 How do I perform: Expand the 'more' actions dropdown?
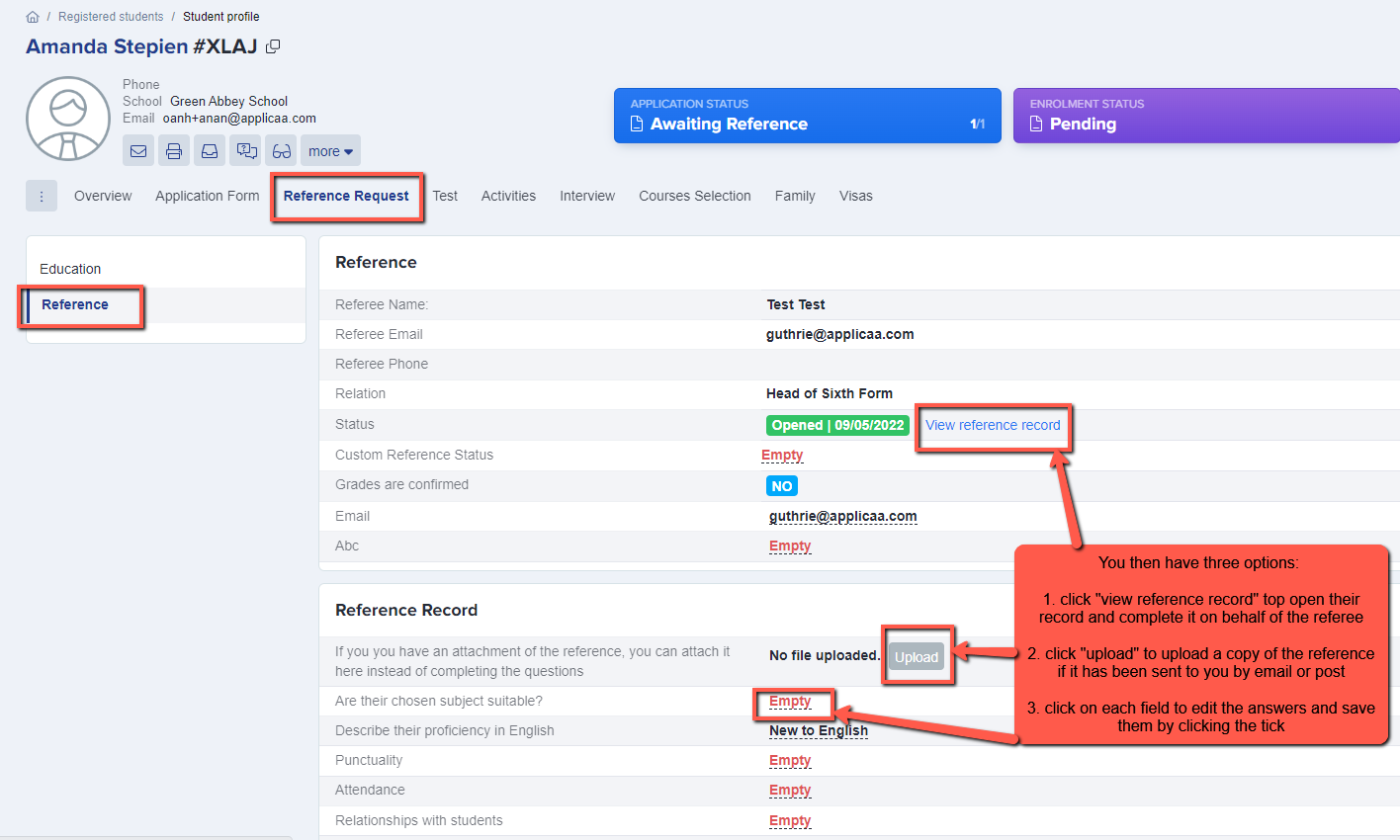[x=330, y=151]
